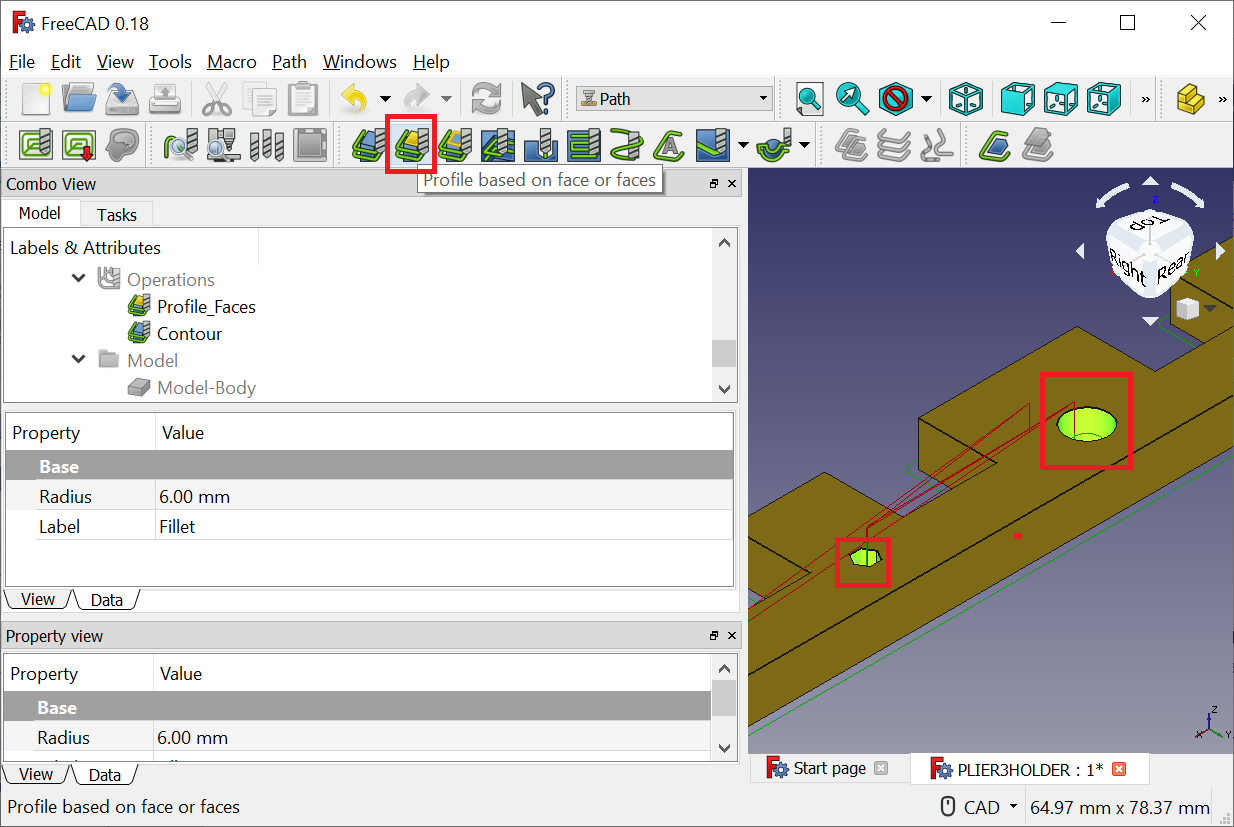Inspect G-code of the path

181,145
